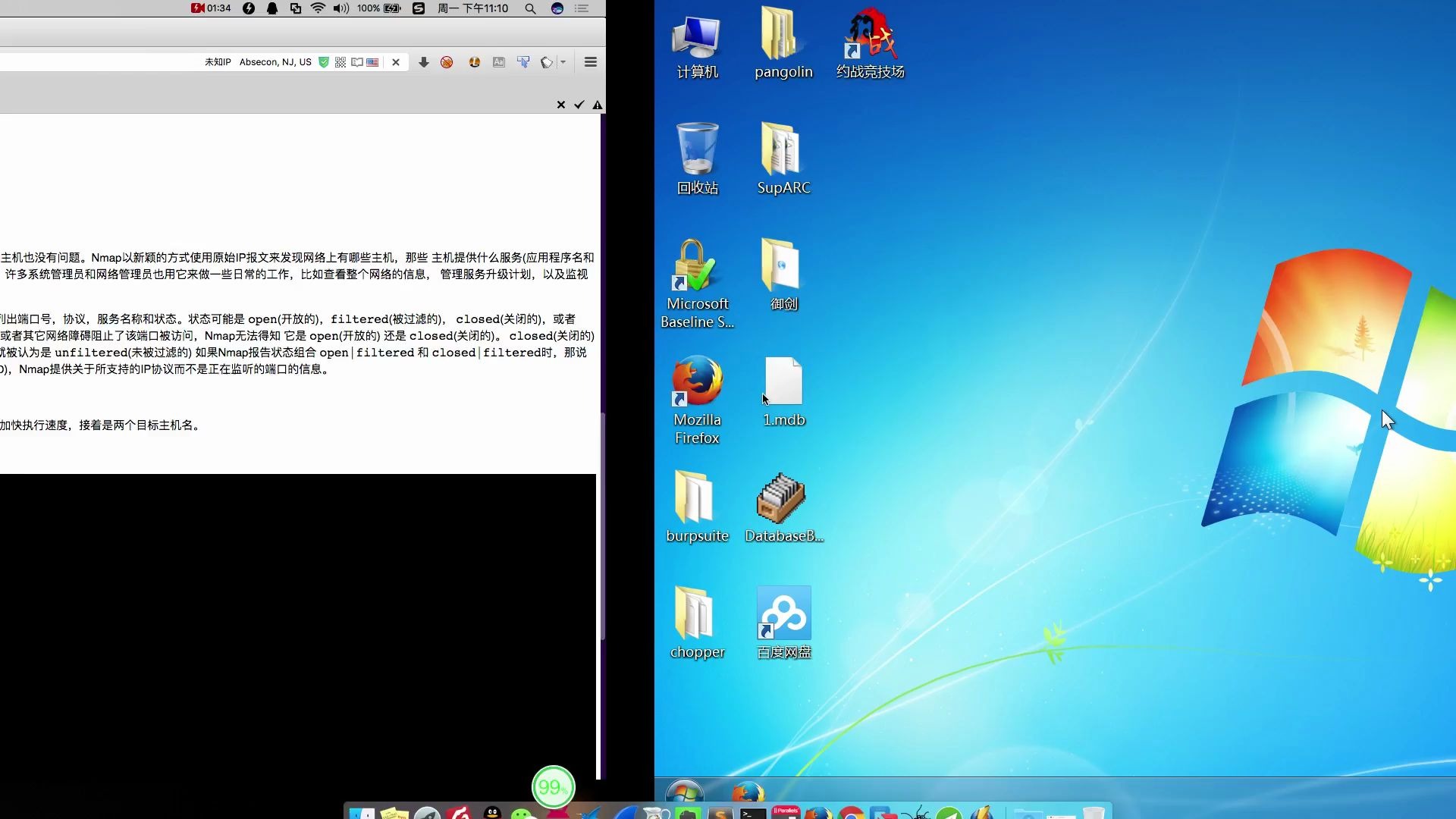The image size is (1456, 819).
Task: Click the checkmark icon under the toolbar
Action: pos(579,105)
